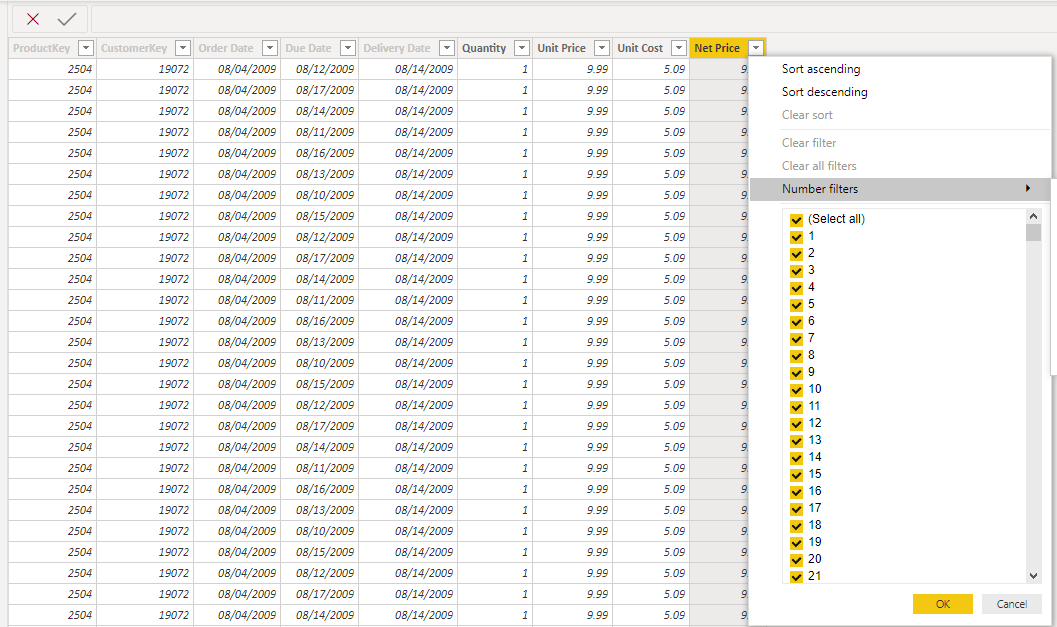The image size is (1057, 627).
Task: Open the Unit Price column filter dropdown
Action: (x=602, y=48)
